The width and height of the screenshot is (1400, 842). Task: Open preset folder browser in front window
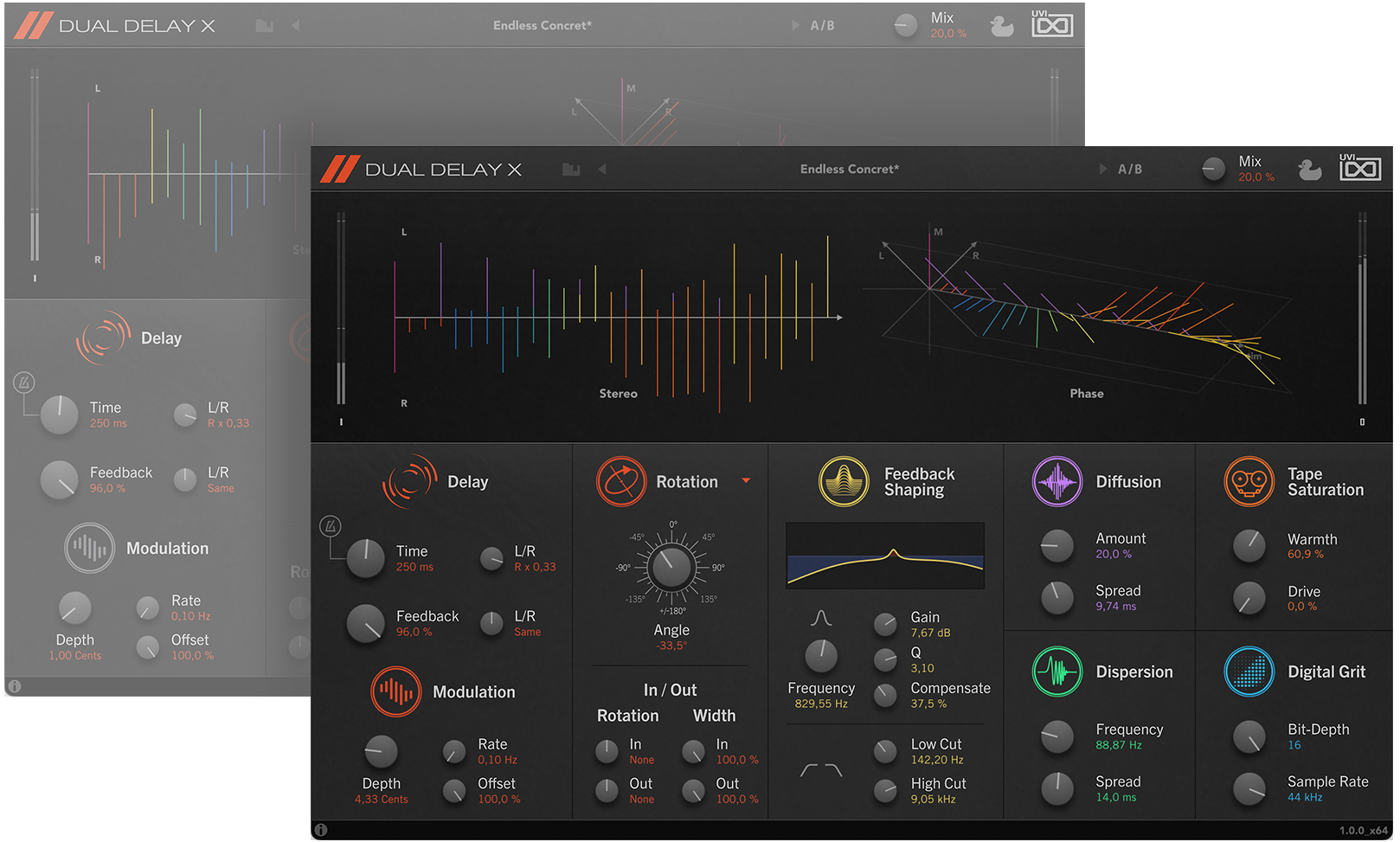[x=571, y=169]
